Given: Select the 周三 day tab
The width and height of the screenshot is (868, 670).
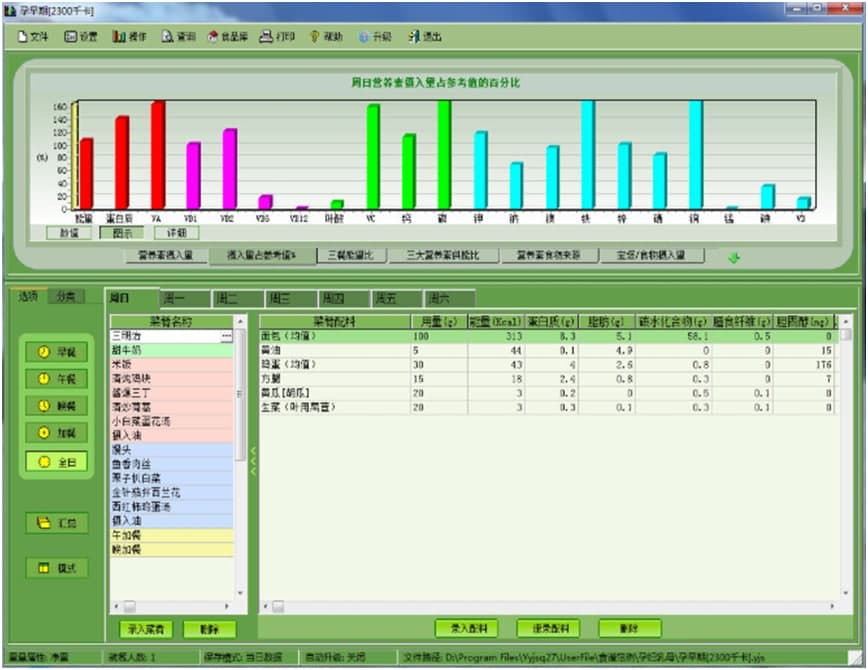Looking at the screenshot, I should coord(291,299).
